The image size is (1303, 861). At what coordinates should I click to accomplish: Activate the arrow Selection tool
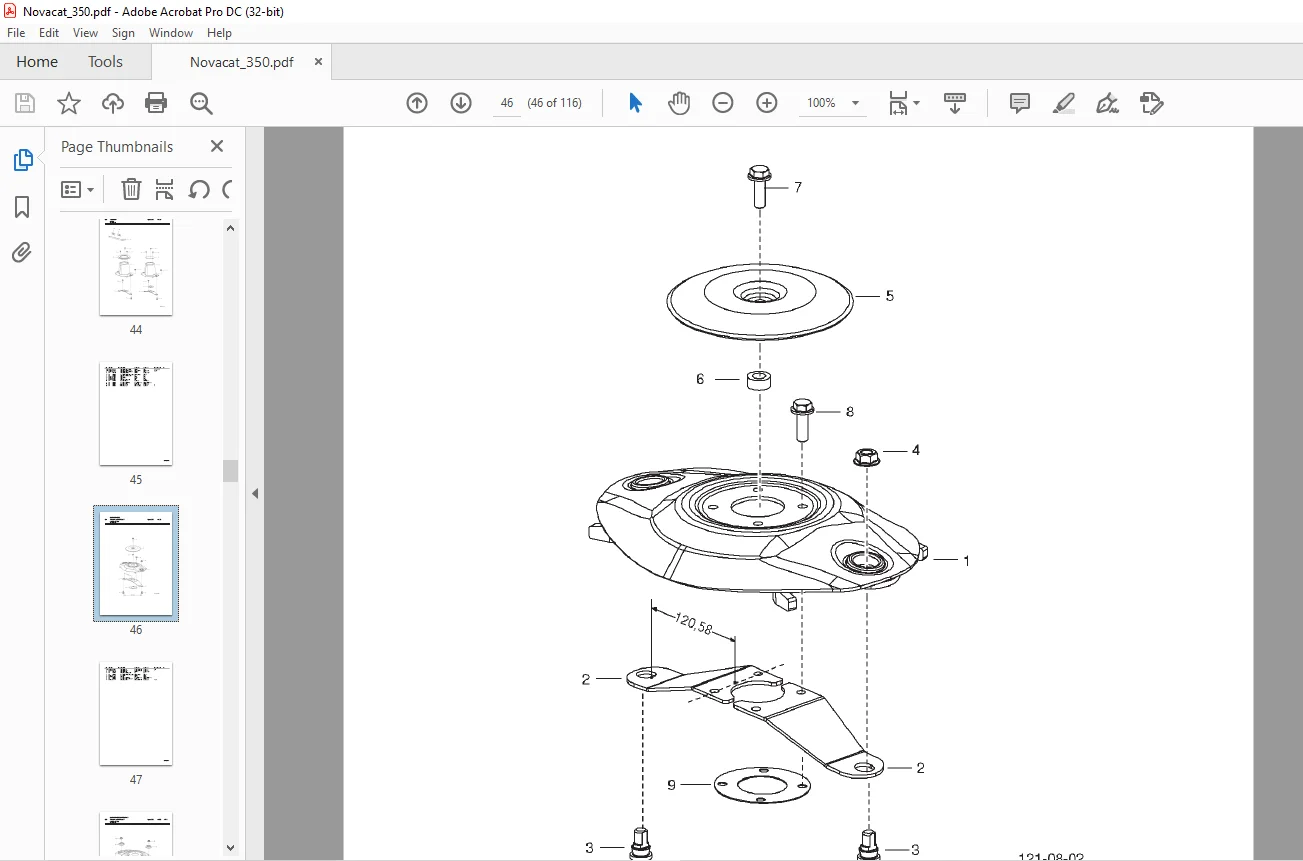(x=635, y=103)
